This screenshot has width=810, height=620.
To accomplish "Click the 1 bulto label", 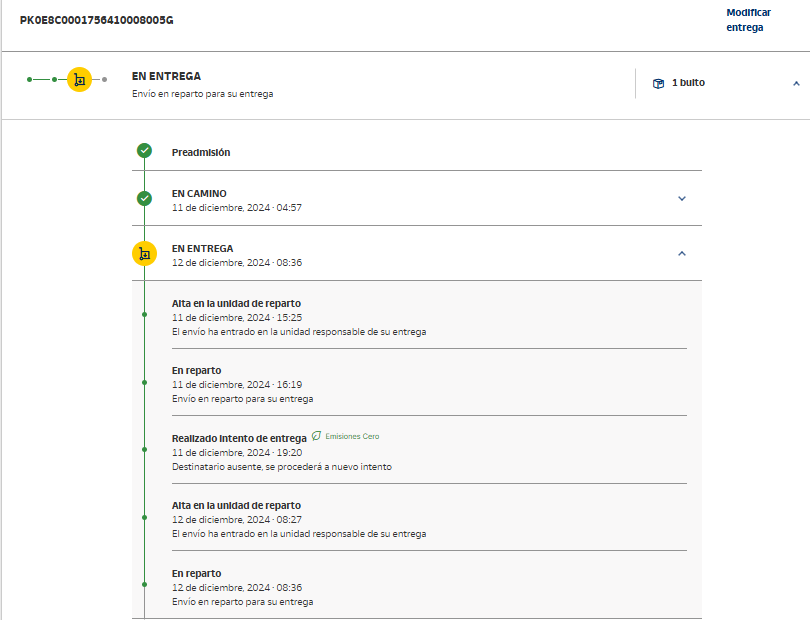I will (x=688, y=83).
